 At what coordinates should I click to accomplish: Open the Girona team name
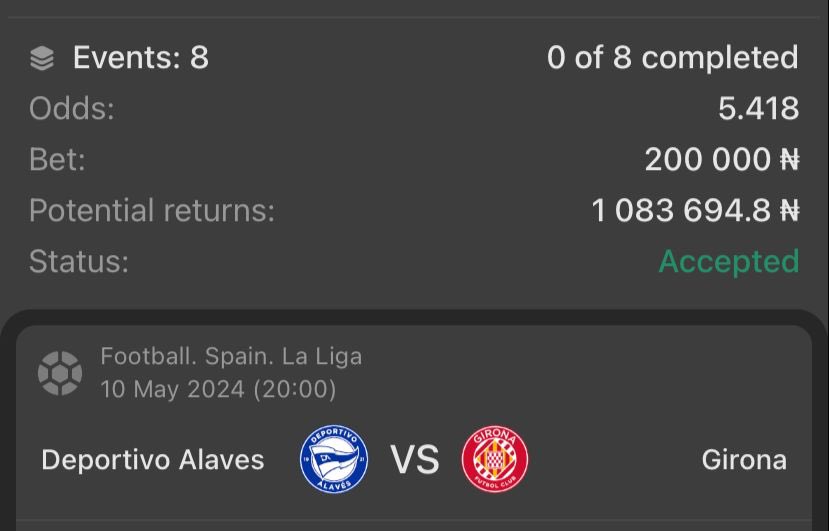coord(744,460)
